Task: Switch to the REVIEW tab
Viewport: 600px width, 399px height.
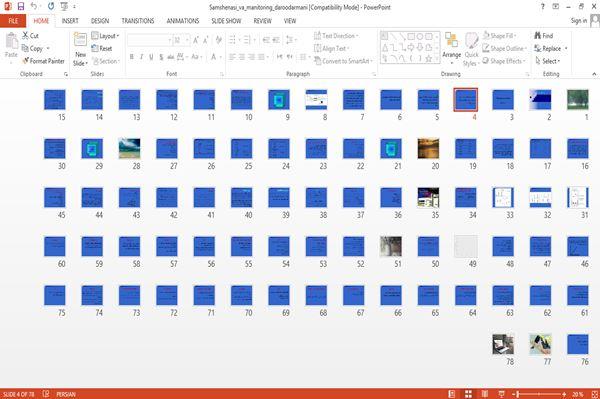Action: coord(262,21)
